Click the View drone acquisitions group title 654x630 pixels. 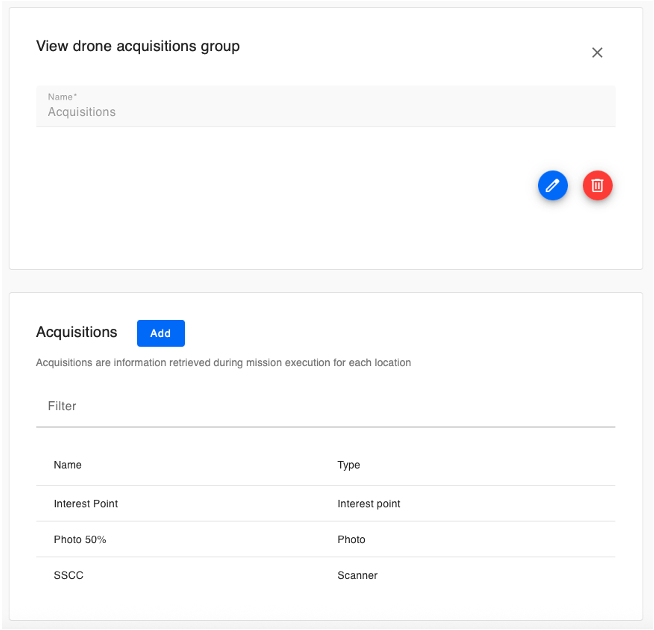point(138,46)
